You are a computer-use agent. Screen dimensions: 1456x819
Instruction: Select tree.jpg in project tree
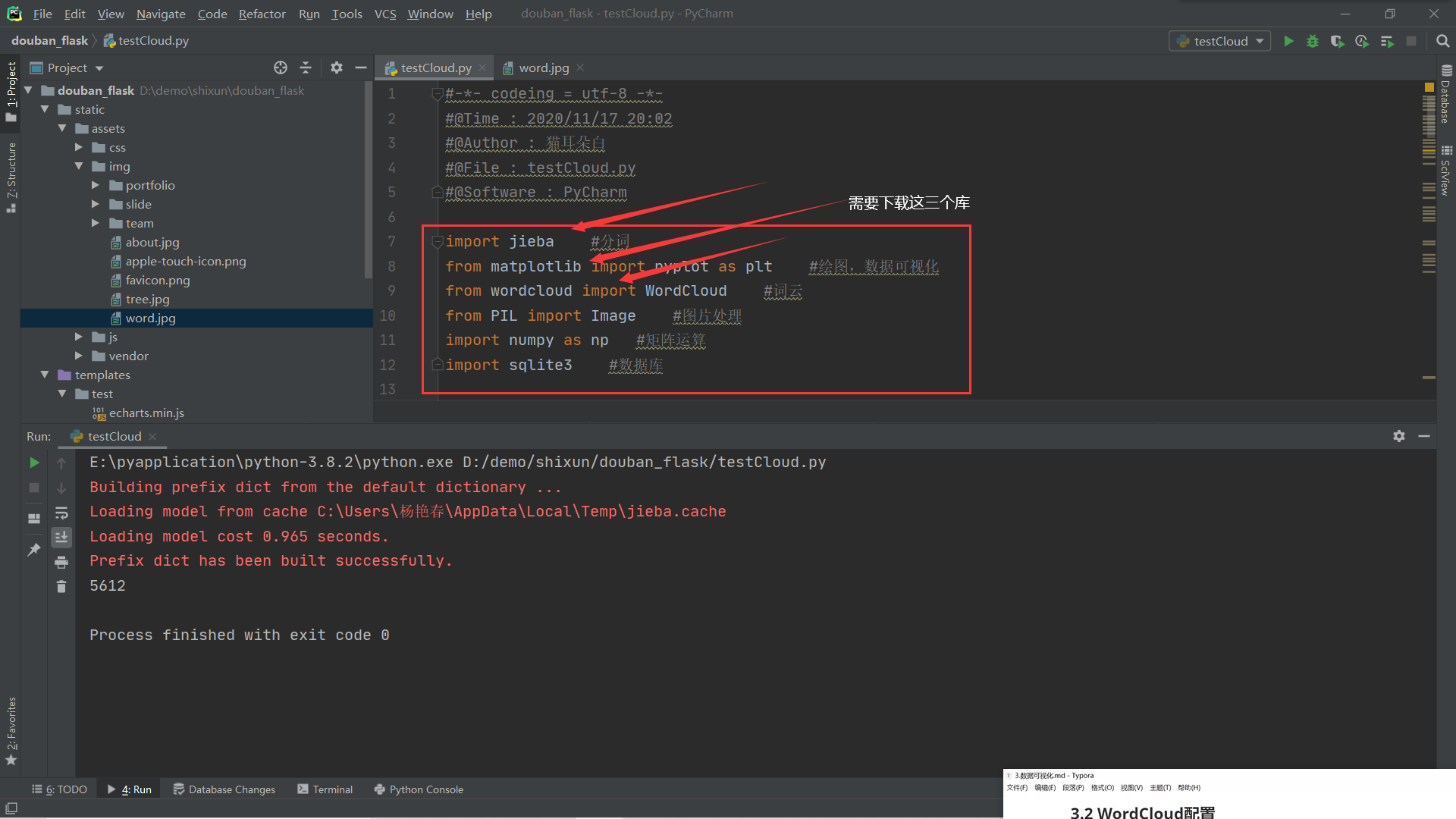coord(147,299)
